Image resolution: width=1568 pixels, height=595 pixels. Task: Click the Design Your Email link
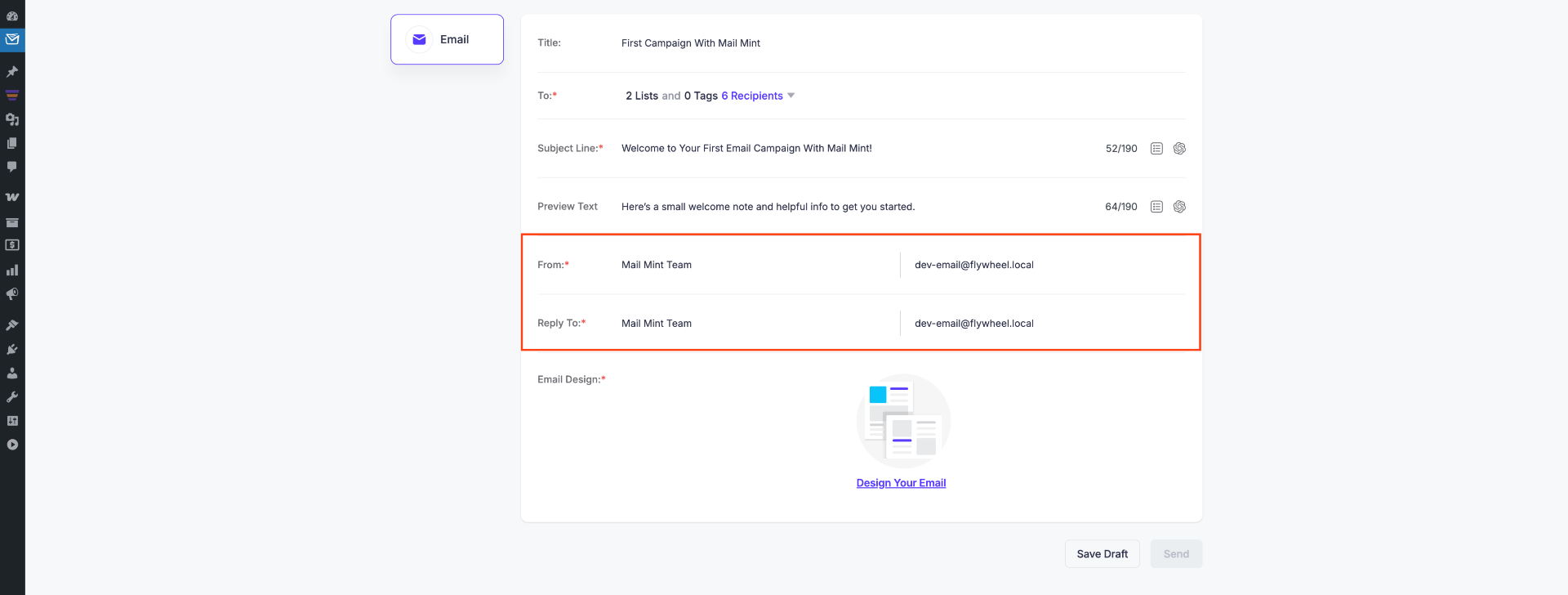pos(901,483)
